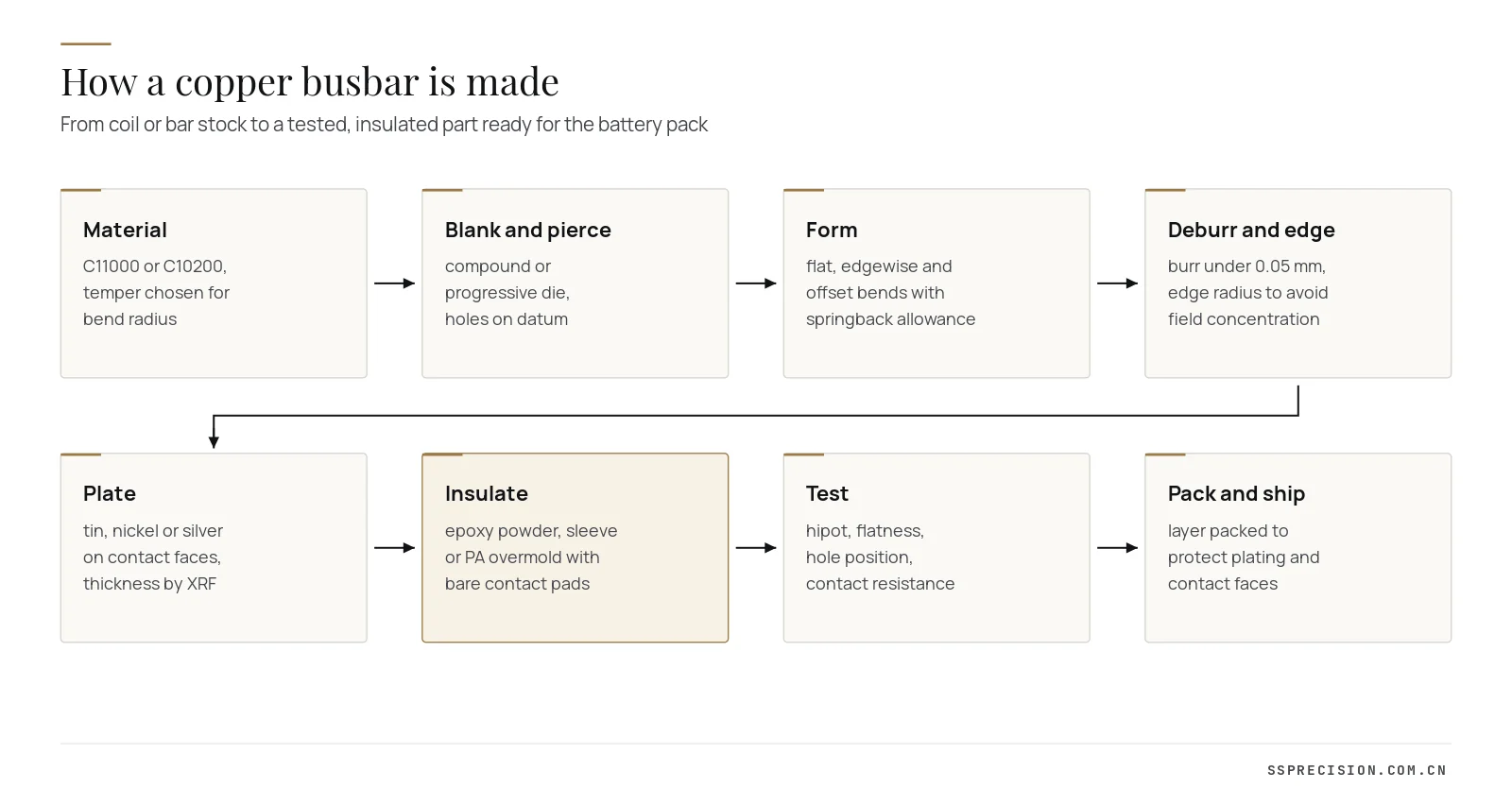This screenshot has width=1512, height=806.
Task: Click the 'How a copper busbar is made' title
Action: [310, 82]
